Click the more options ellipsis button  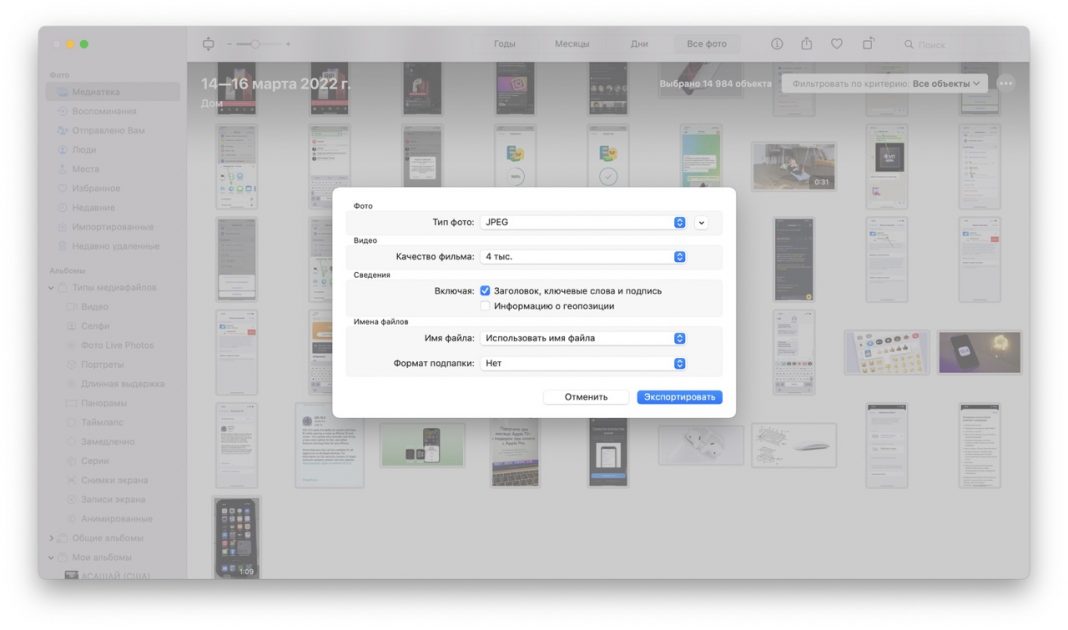1005,83
